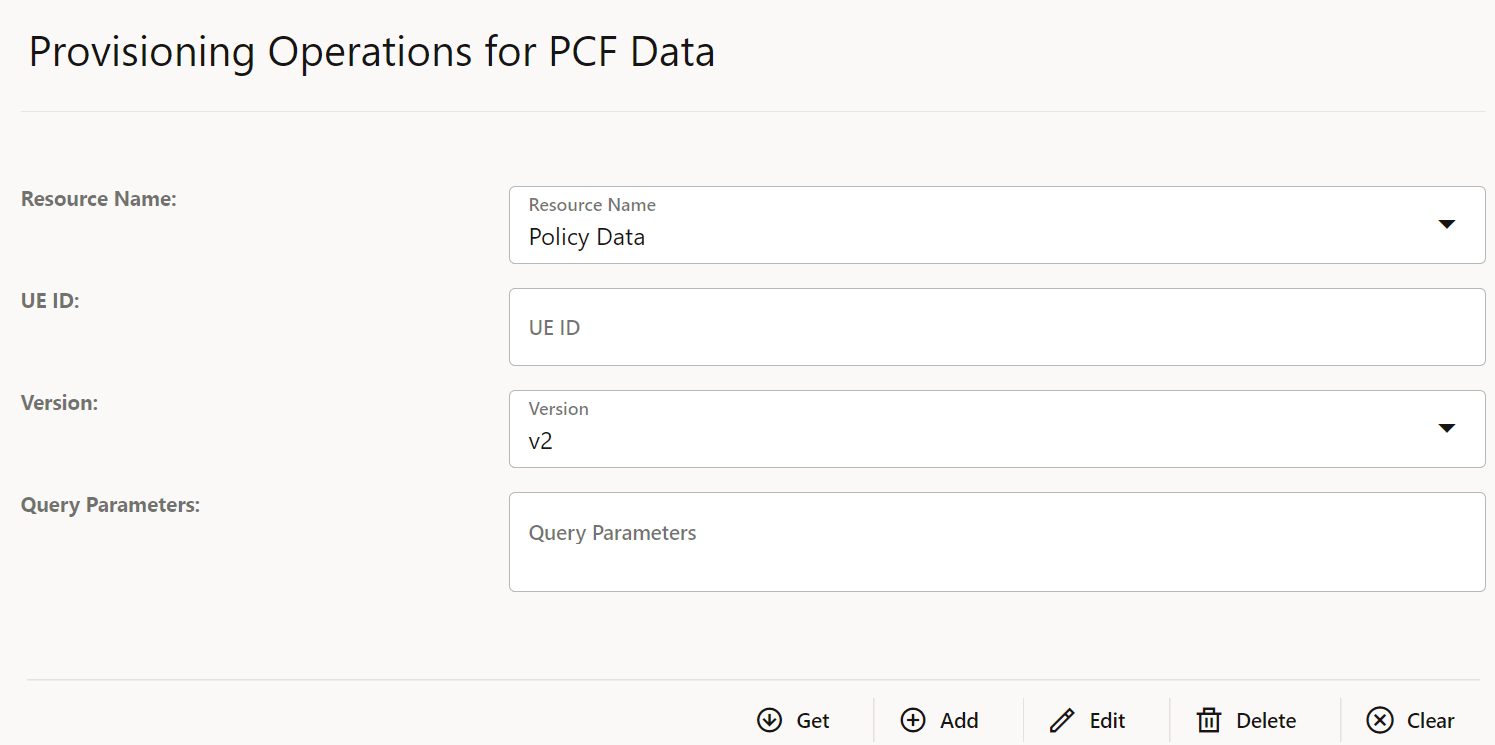The width and height of the screenshot is (1495, 745).
Task: Click inside the UE ID input field
Action: 997,327
